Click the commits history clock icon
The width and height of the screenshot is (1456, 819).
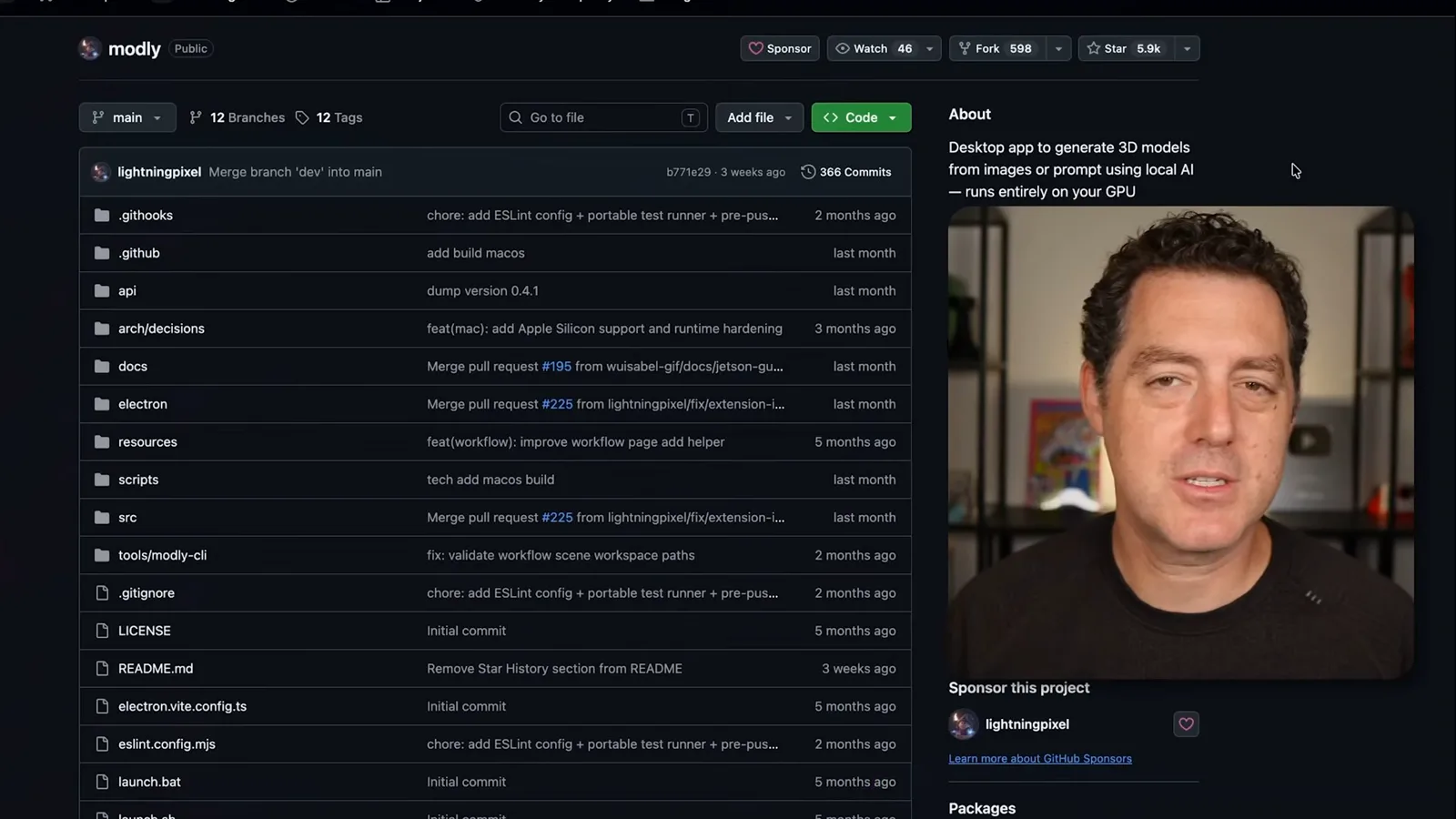pyautogui.click(x=808, y=172)
